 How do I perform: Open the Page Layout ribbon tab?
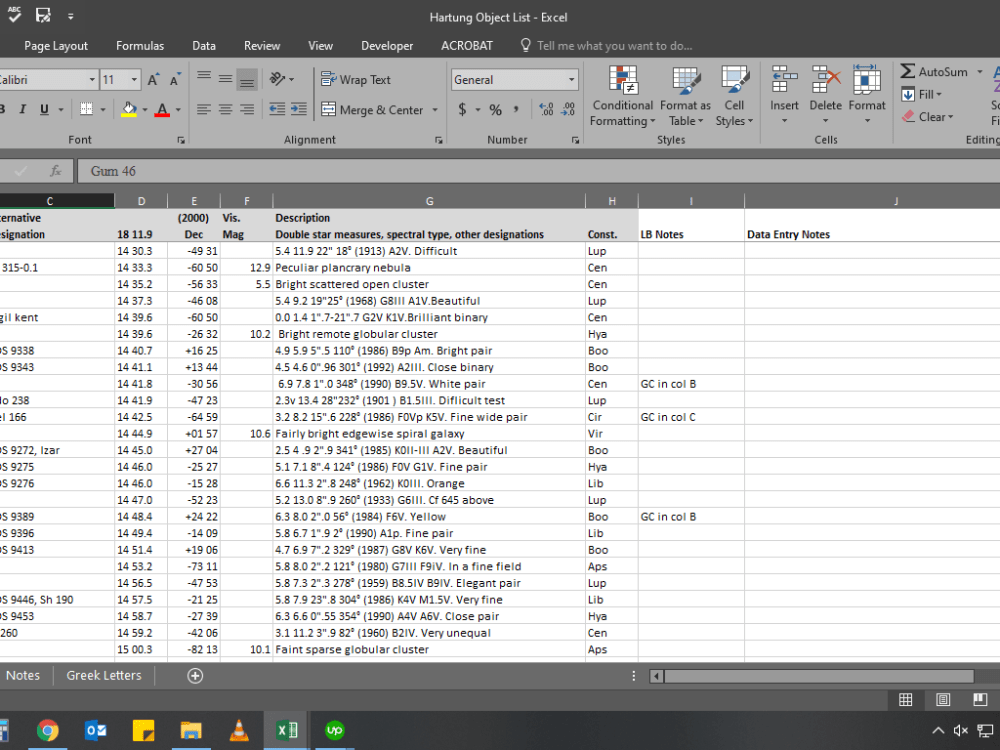pyautogui.click(x=56, y=46)
